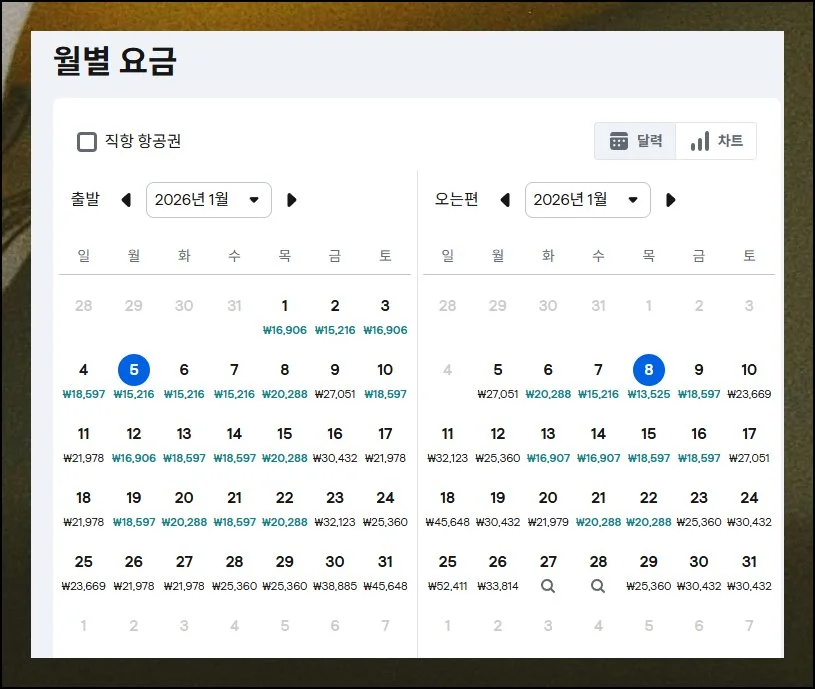Open the 오는편 month dropdown 2026년 1월
Viewport: 815px width, 689px height.
(x=587, y=200)
